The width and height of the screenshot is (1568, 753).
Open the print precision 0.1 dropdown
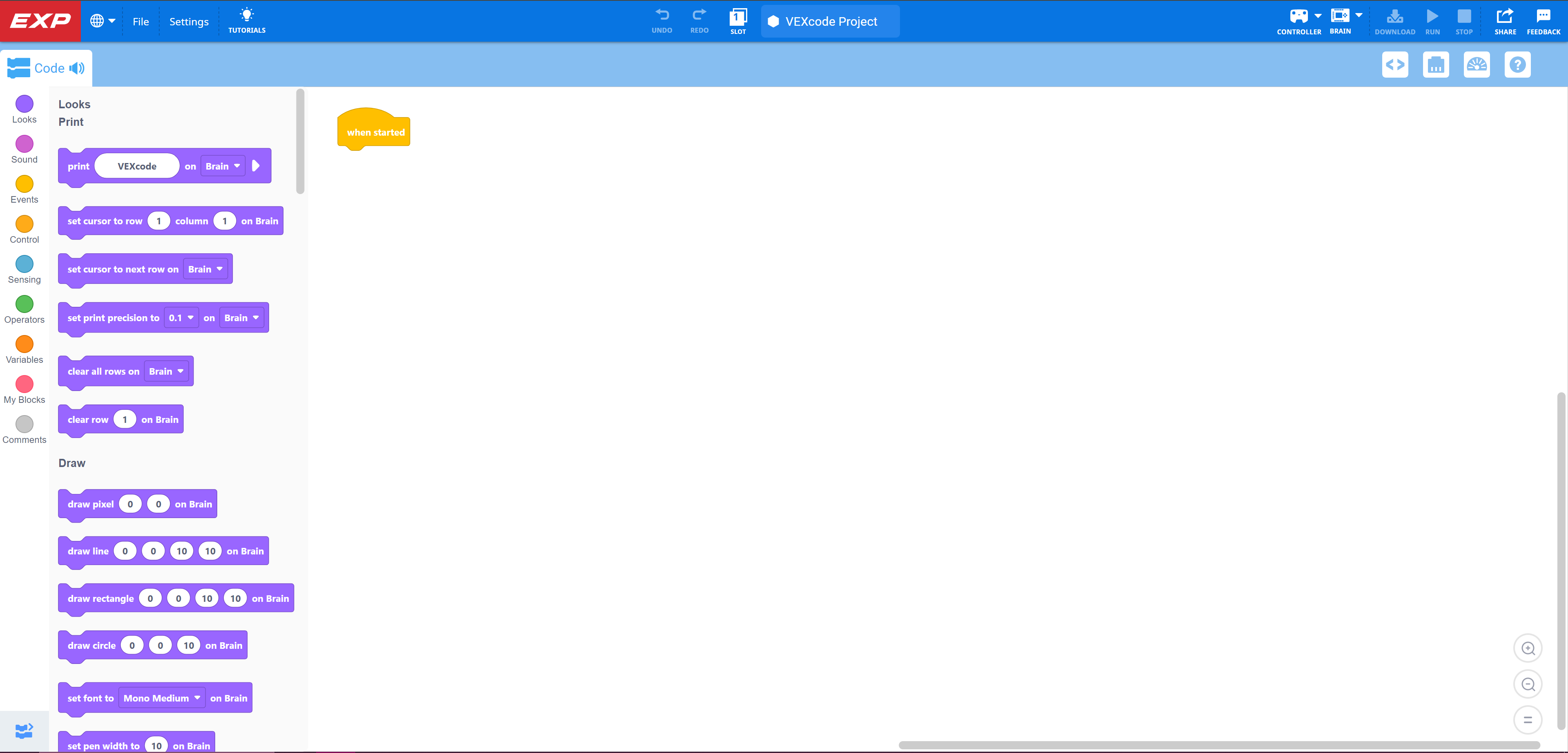(181, 317)
